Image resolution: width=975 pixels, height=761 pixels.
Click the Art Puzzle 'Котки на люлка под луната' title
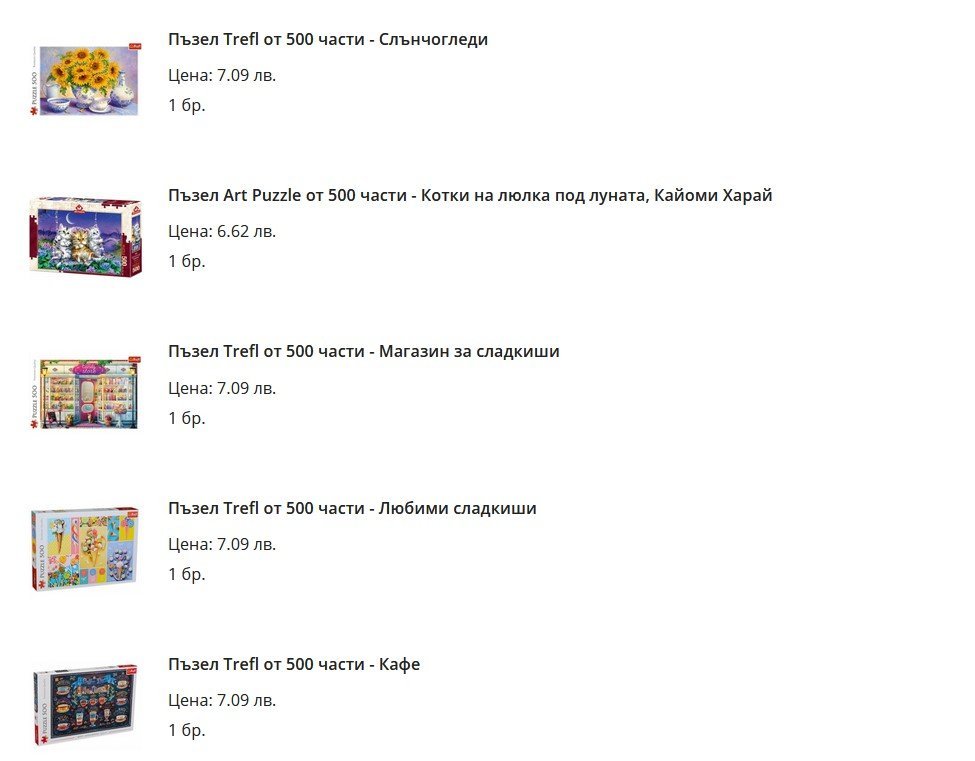coord(470,195)
